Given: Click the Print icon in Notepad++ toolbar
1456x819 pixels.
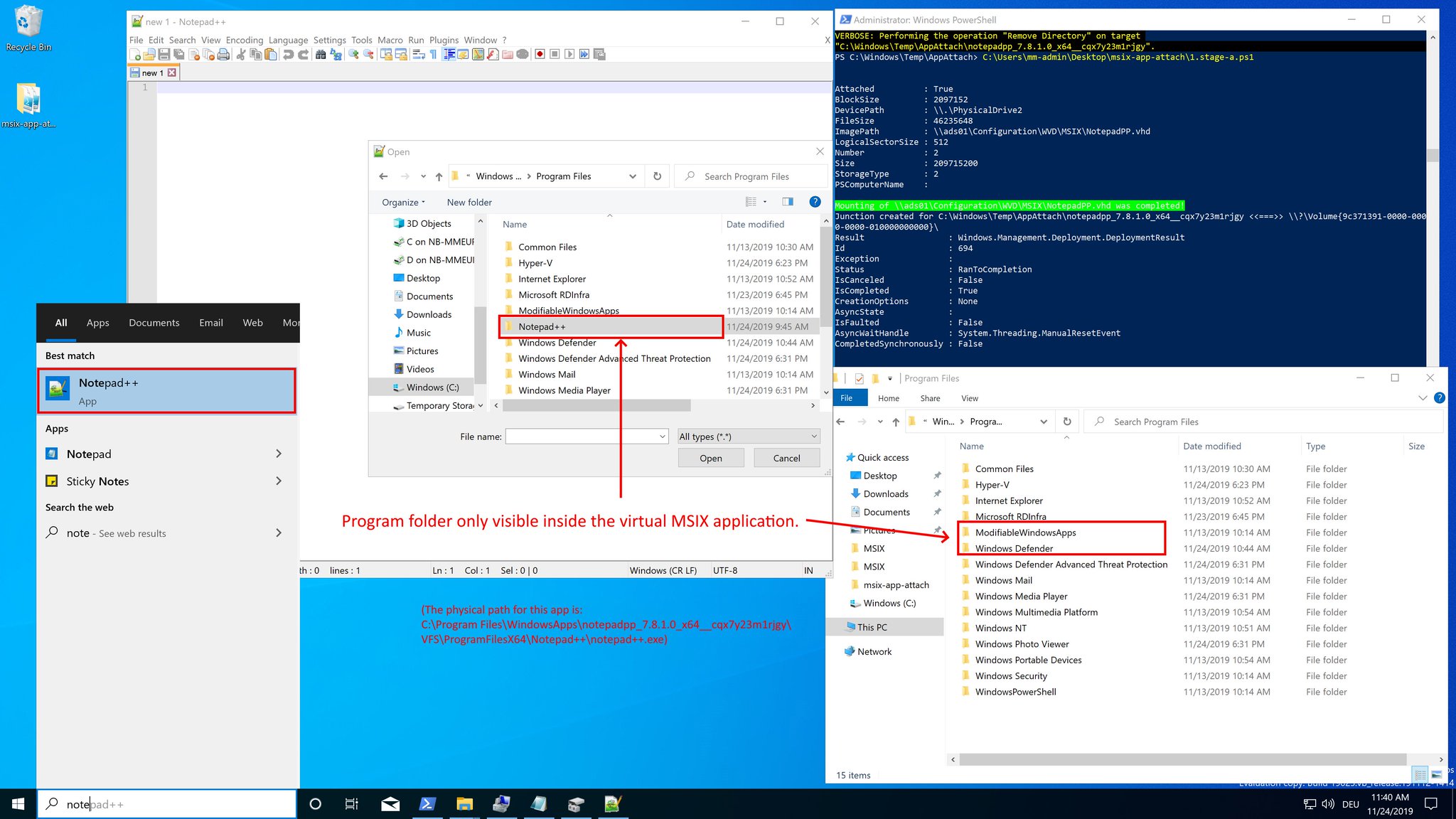Looking at the screenshot, I should point(224,54).
